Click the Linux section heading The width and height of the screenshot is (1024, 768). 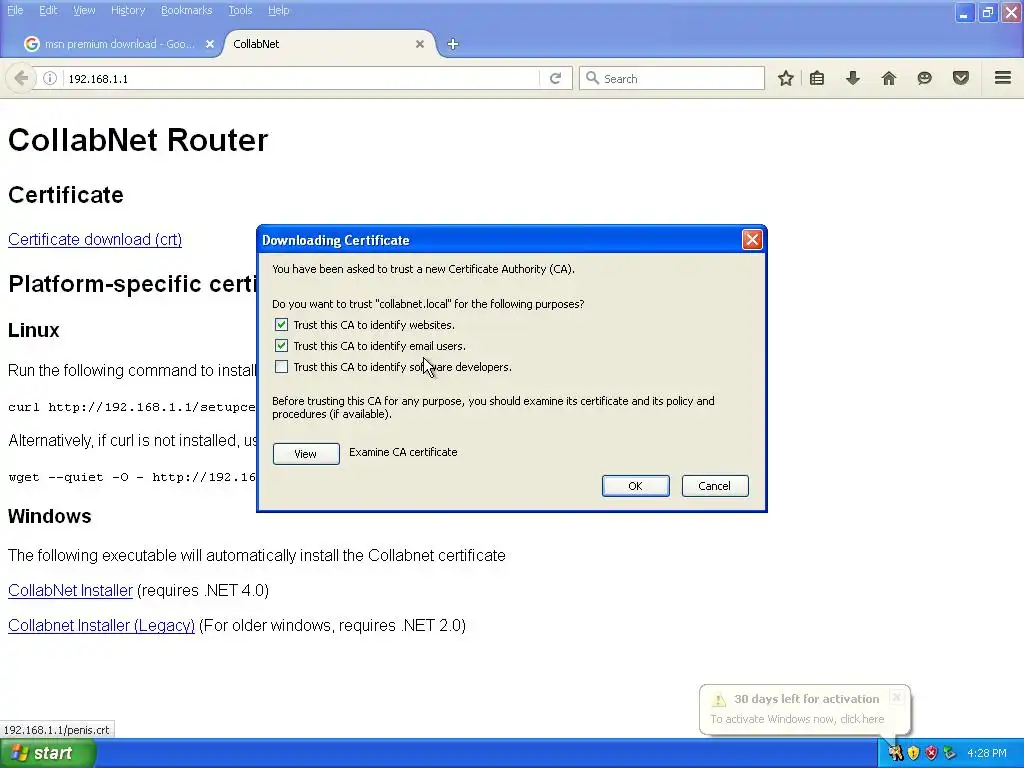click(x=34, y=330)
